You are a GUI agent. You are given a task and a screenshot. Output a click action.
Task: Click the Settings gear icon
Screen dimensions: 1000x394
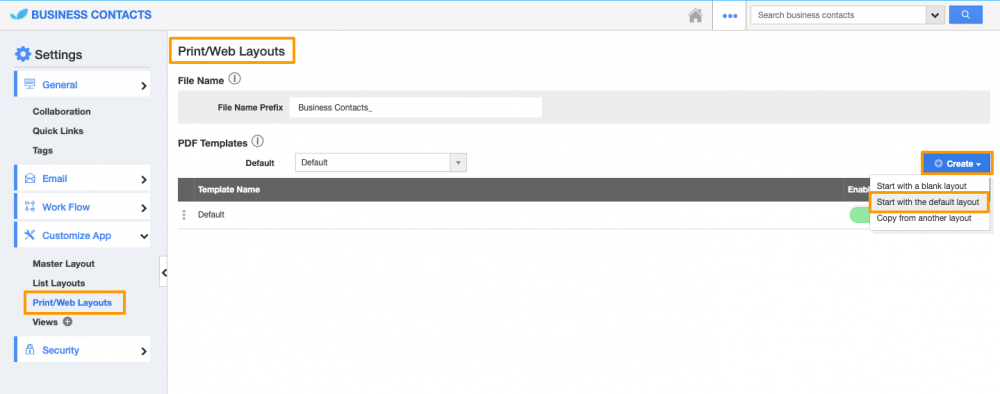[x=23, y=54]
